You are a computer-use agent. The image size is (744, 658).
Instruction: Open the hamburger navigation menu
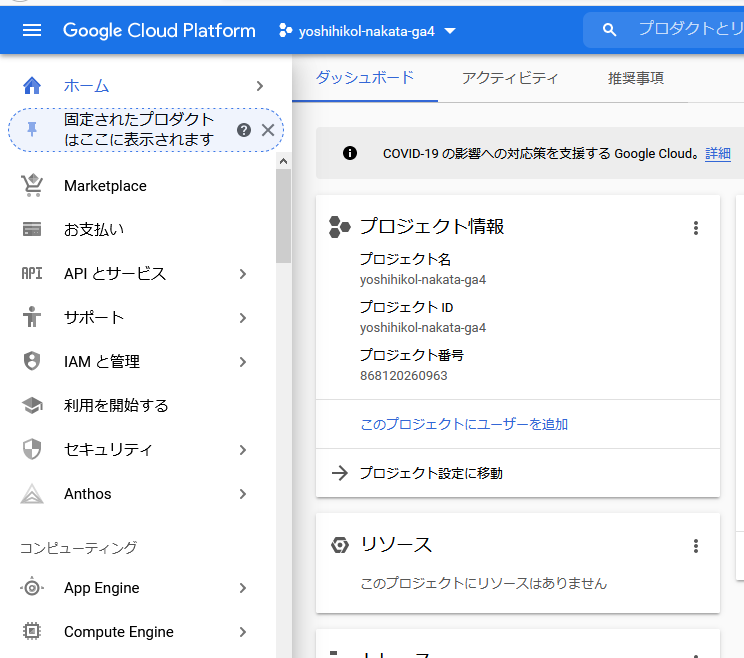[x=32, y=31]
